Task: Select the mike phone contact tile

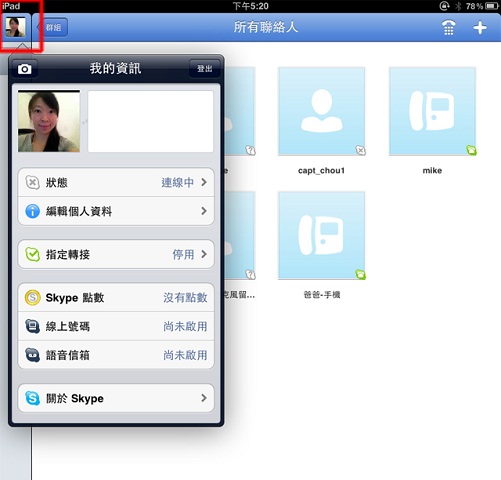Action: (x=432, y=111)
